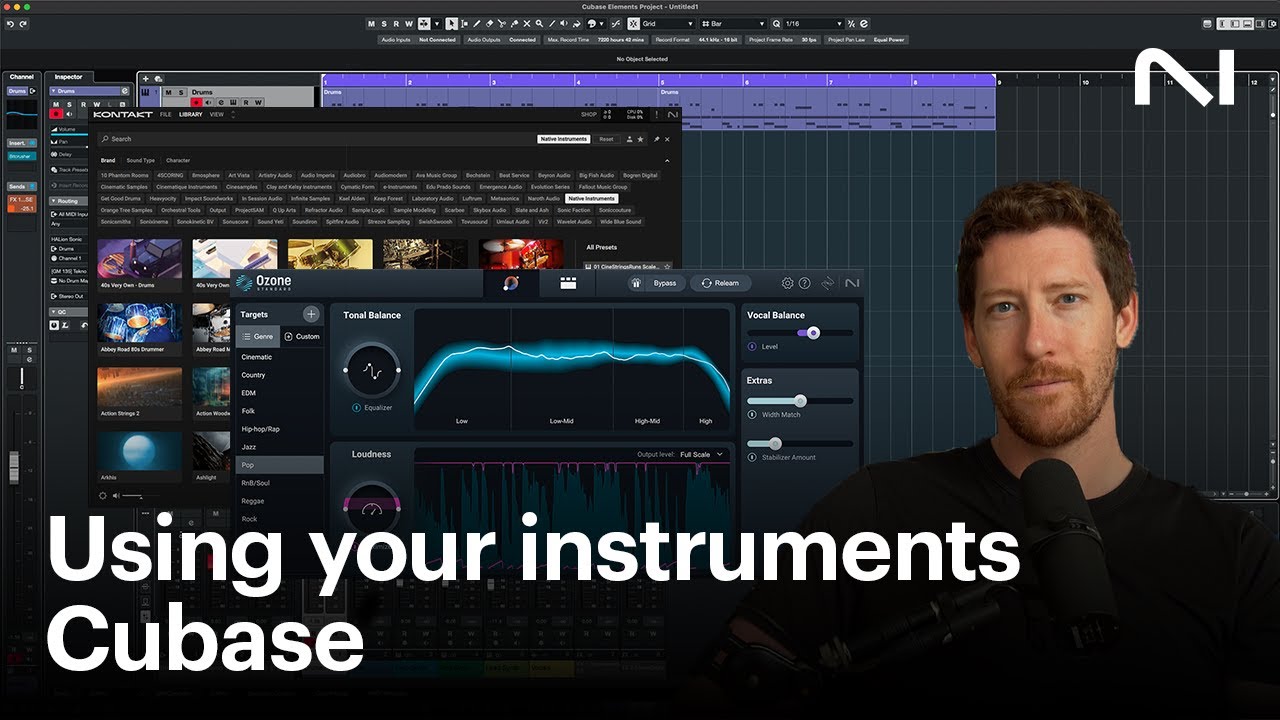Select the Split scissors tool in Cubase

click(x=501, y=23)
